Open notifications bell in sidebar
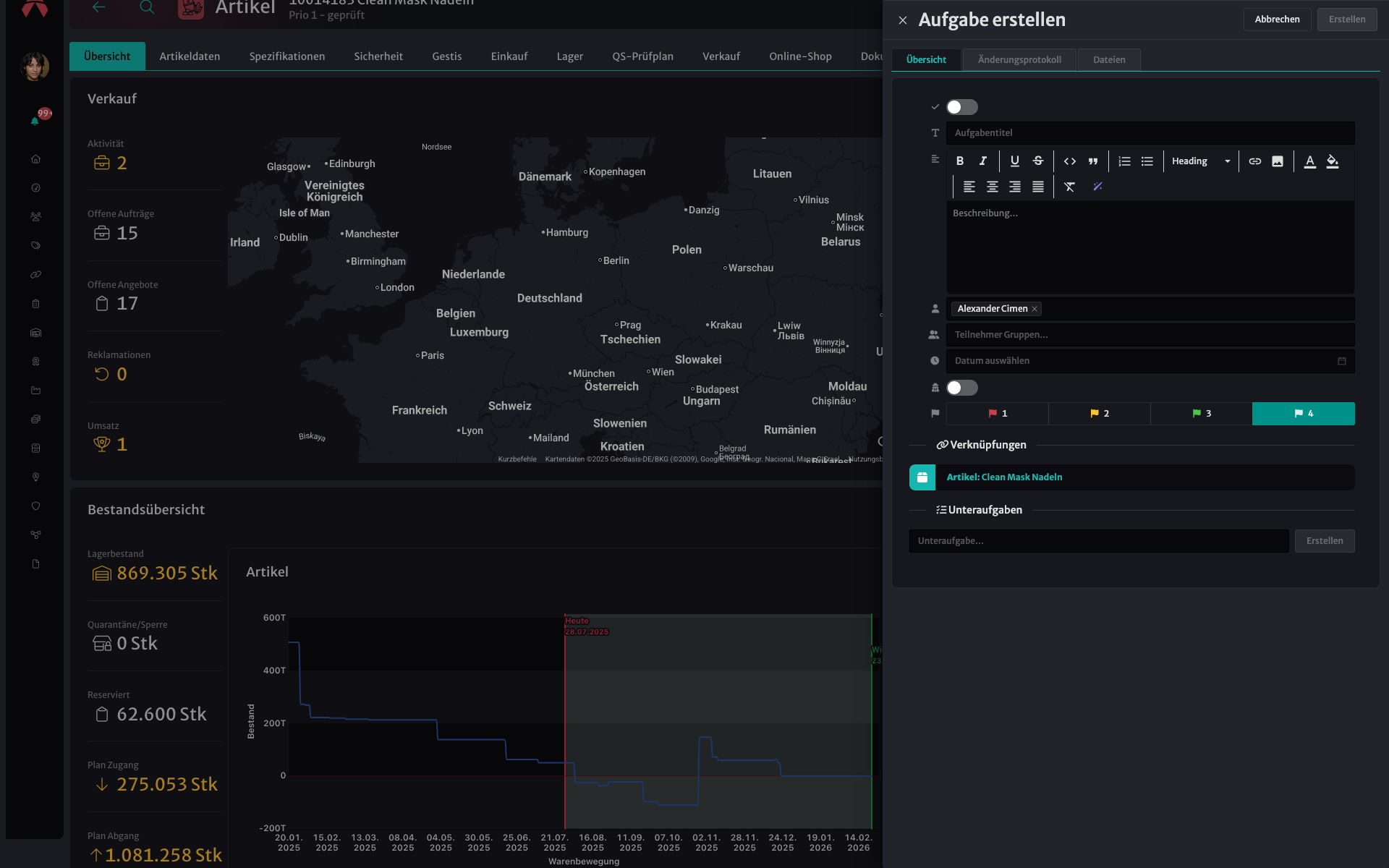Image resolution: width=1389 pixels, height=868 pixels. pyautogui.click(x=35, y=121)
